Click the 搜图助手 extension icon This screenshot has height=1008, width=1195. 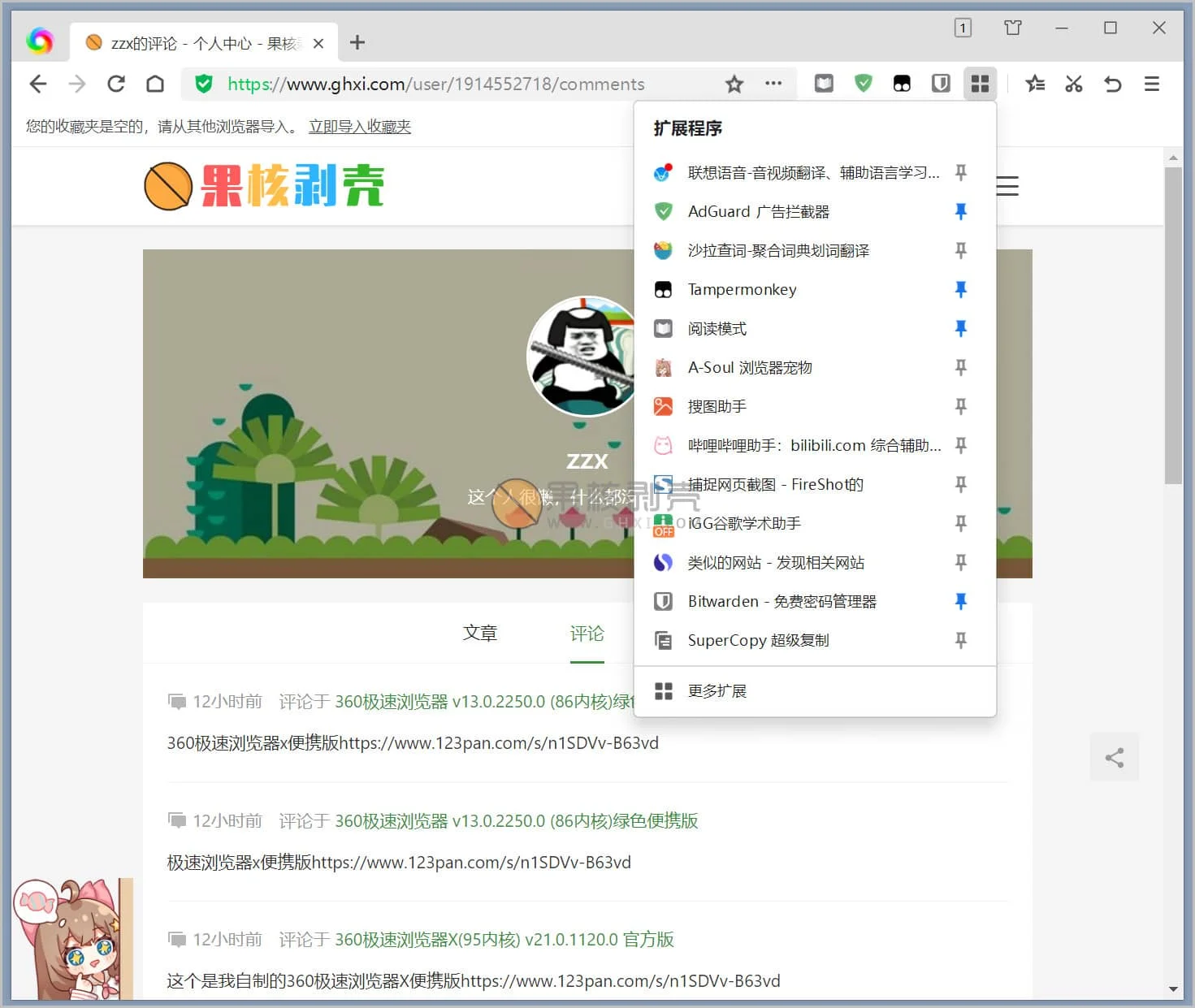click(664, 407)
